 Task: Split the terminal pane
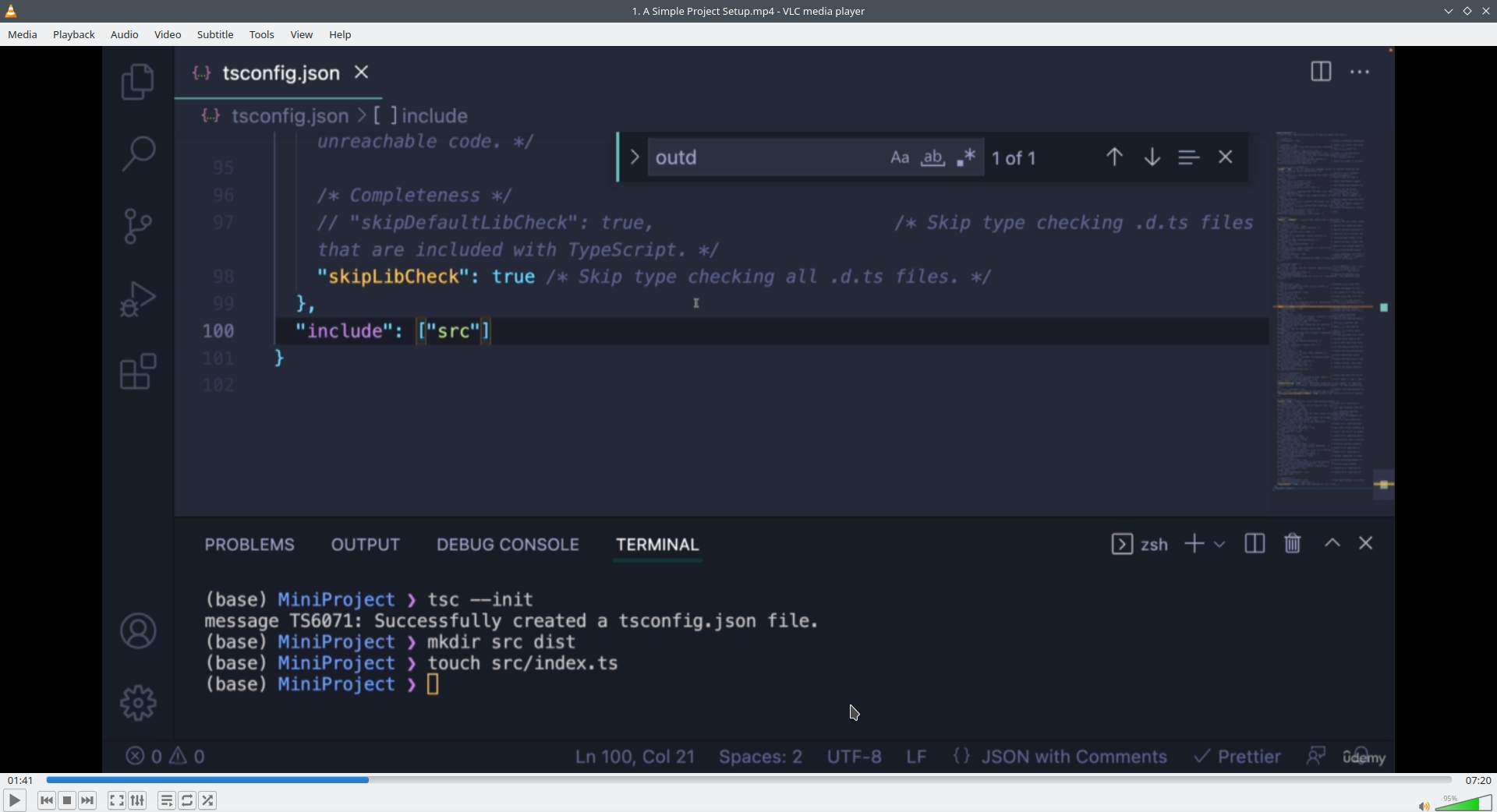pos(1255,544)
